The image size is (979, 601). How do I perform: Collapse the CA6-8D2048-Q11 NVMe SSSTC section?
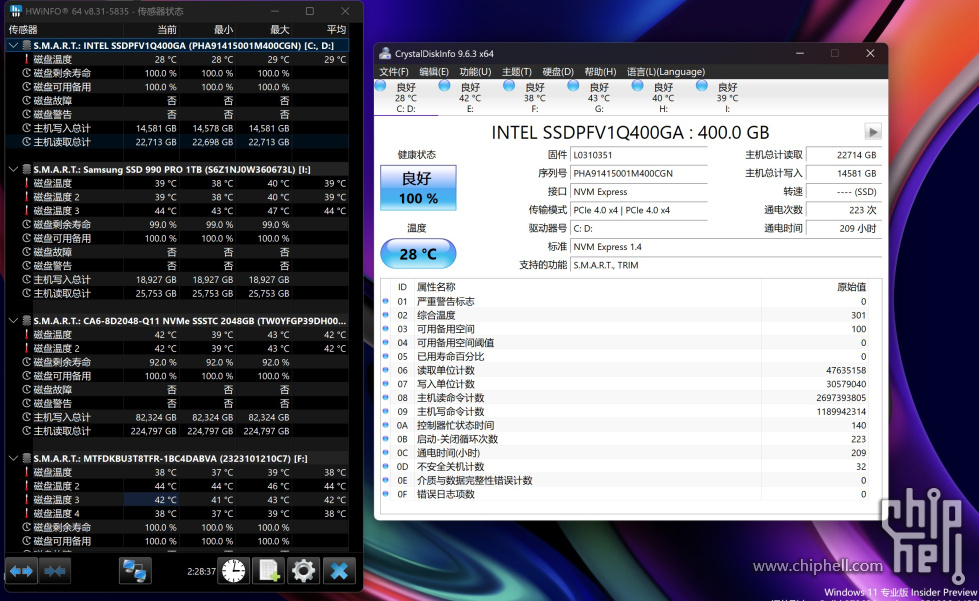[x=13, y=321]
